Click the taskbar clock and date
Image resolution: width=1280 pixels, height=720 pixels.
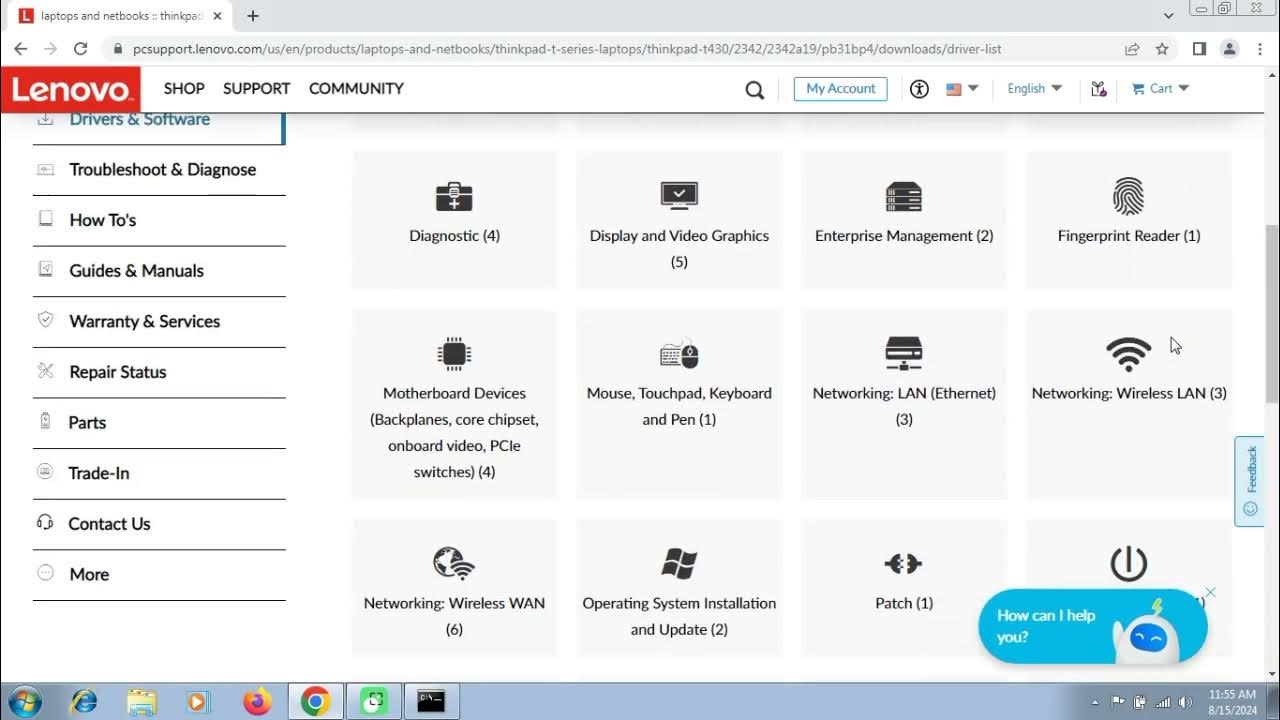click(x=1232, y=702)
